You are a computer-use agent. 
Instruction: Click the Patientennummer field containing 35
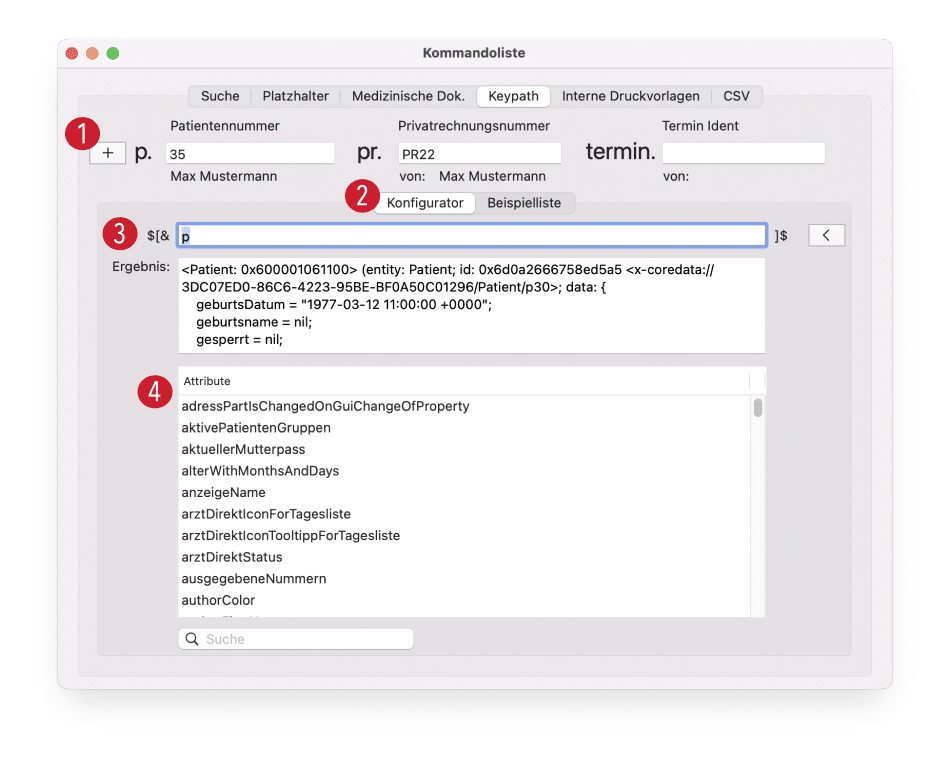(250, 153)
